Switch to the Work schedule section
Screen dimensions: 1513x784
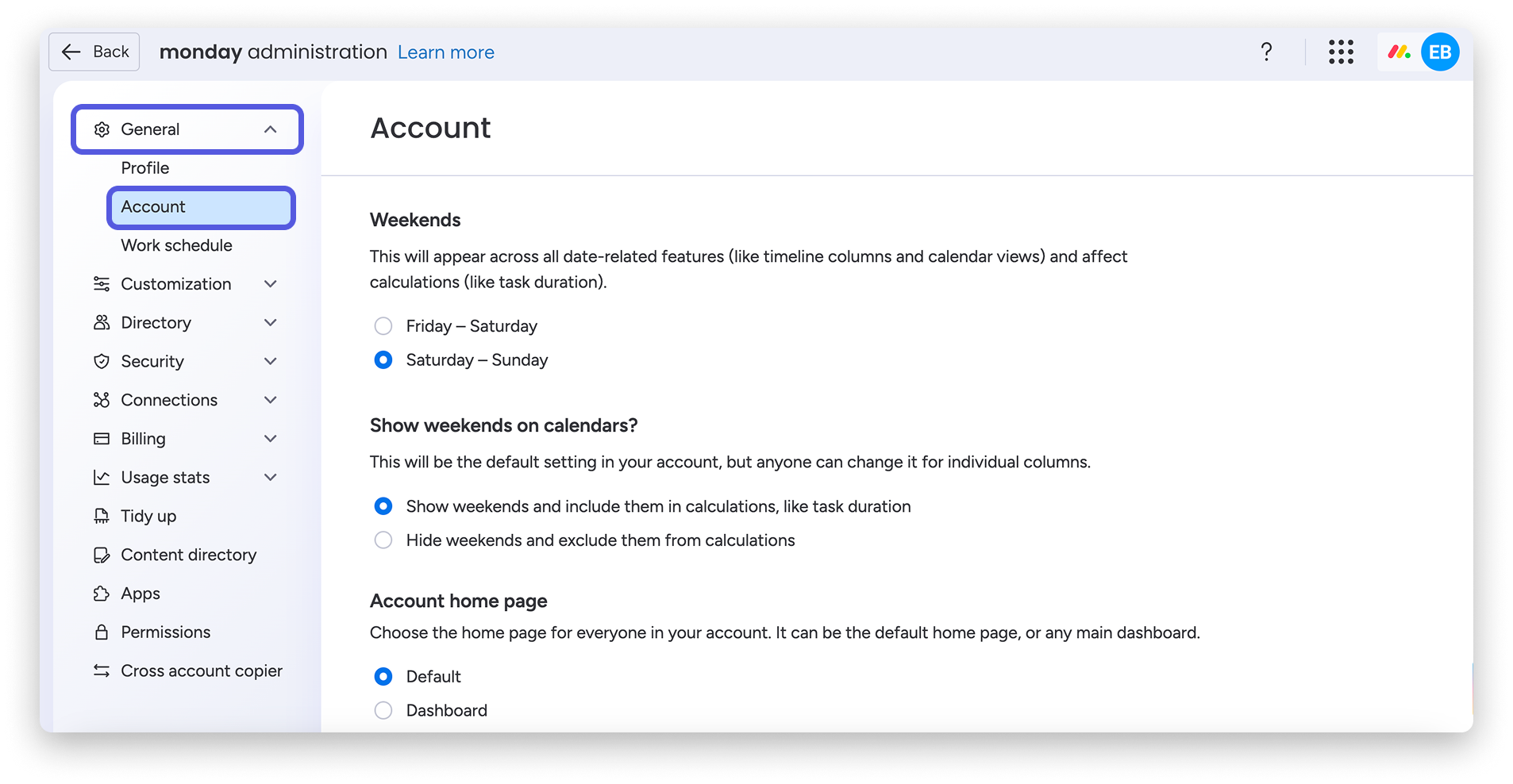(176, 245)
